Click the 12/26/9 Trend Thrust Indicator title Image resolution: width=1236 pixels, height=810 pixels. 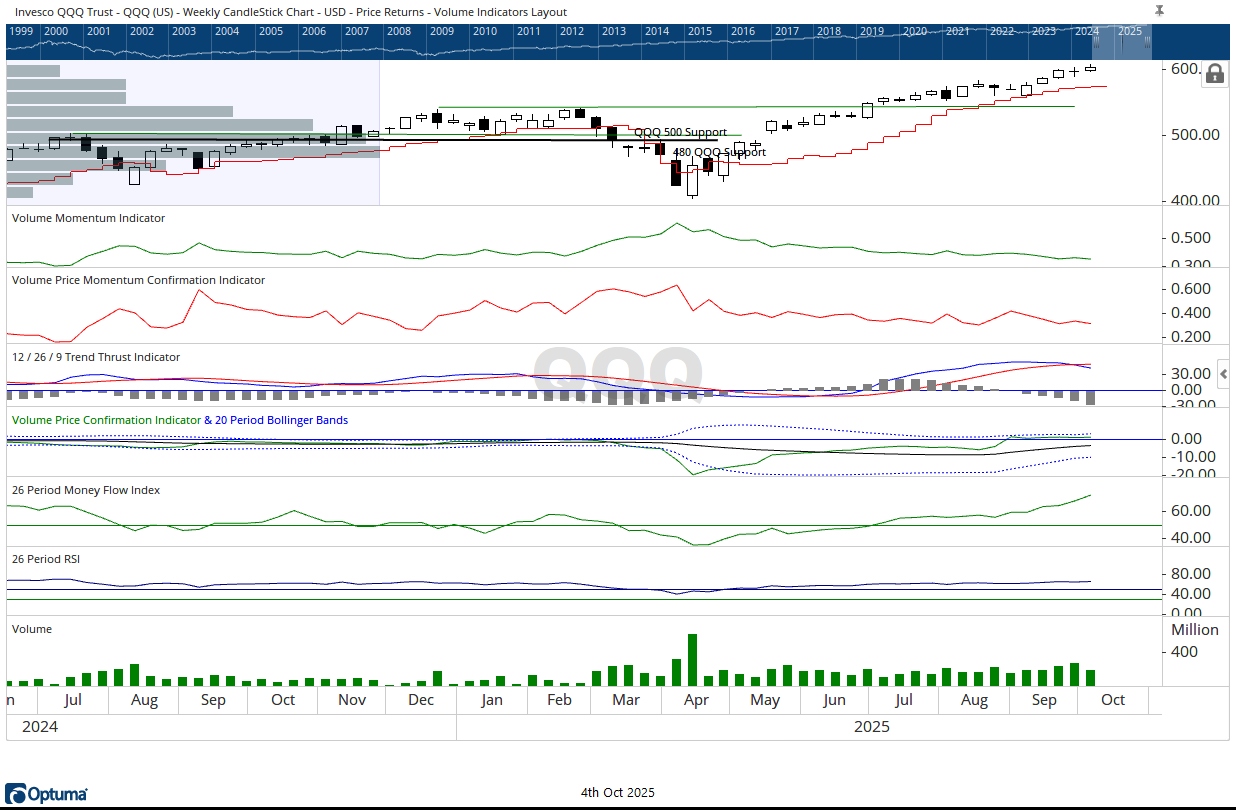94,357
